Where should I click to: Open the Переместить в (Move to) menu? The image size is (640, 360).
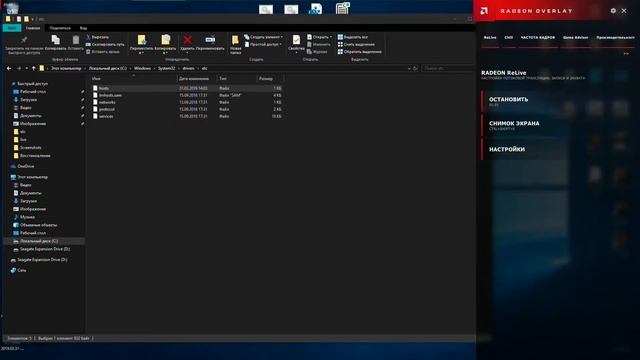tap(141, 44)
